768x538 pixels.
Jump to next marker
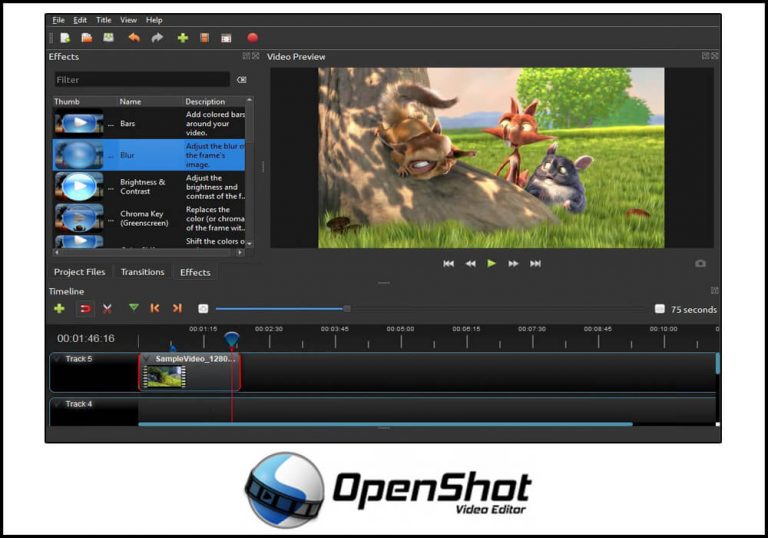[177, 308]
